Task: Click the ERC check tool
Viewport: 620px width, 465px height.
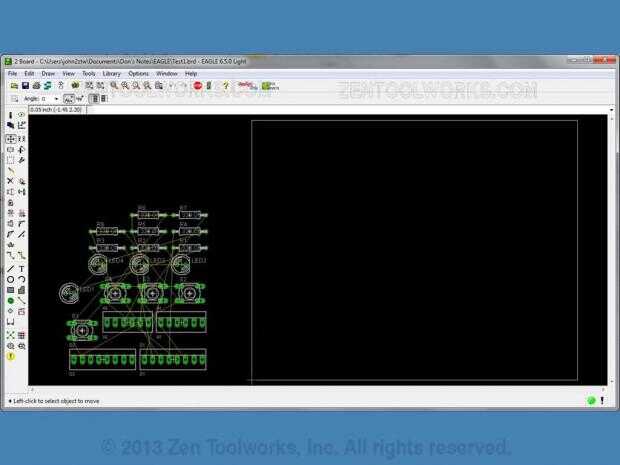Action: click(x=10, y=346)
